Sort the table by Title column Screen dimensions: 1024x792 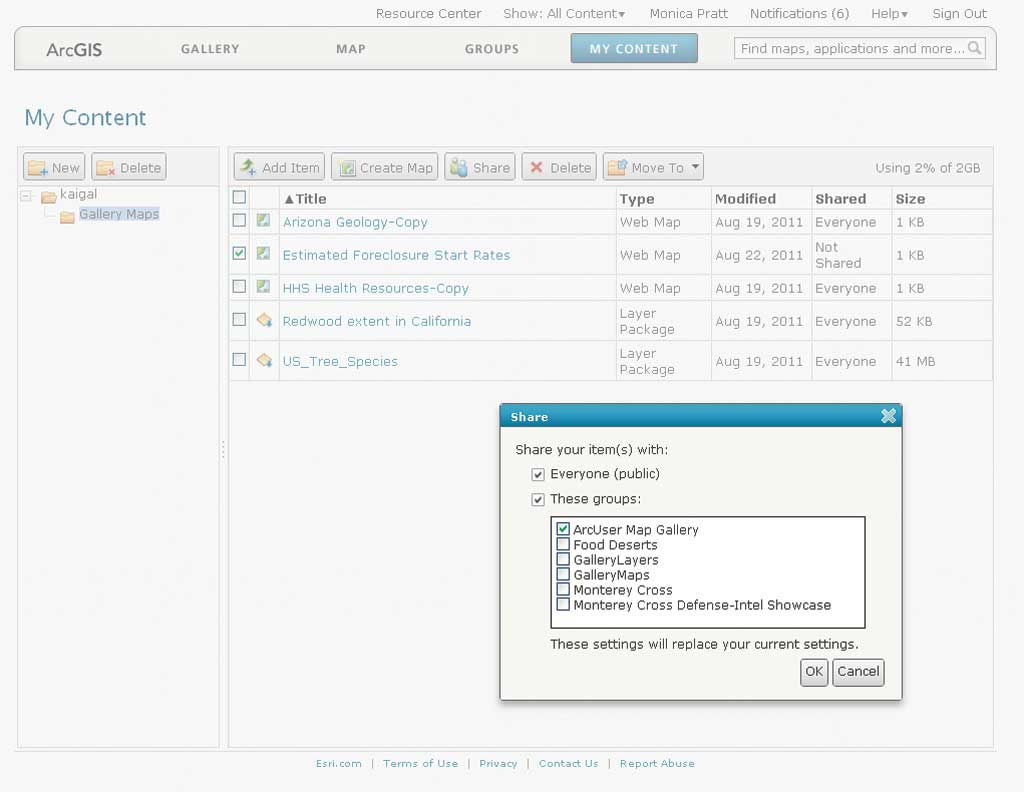tap(305, 198)
